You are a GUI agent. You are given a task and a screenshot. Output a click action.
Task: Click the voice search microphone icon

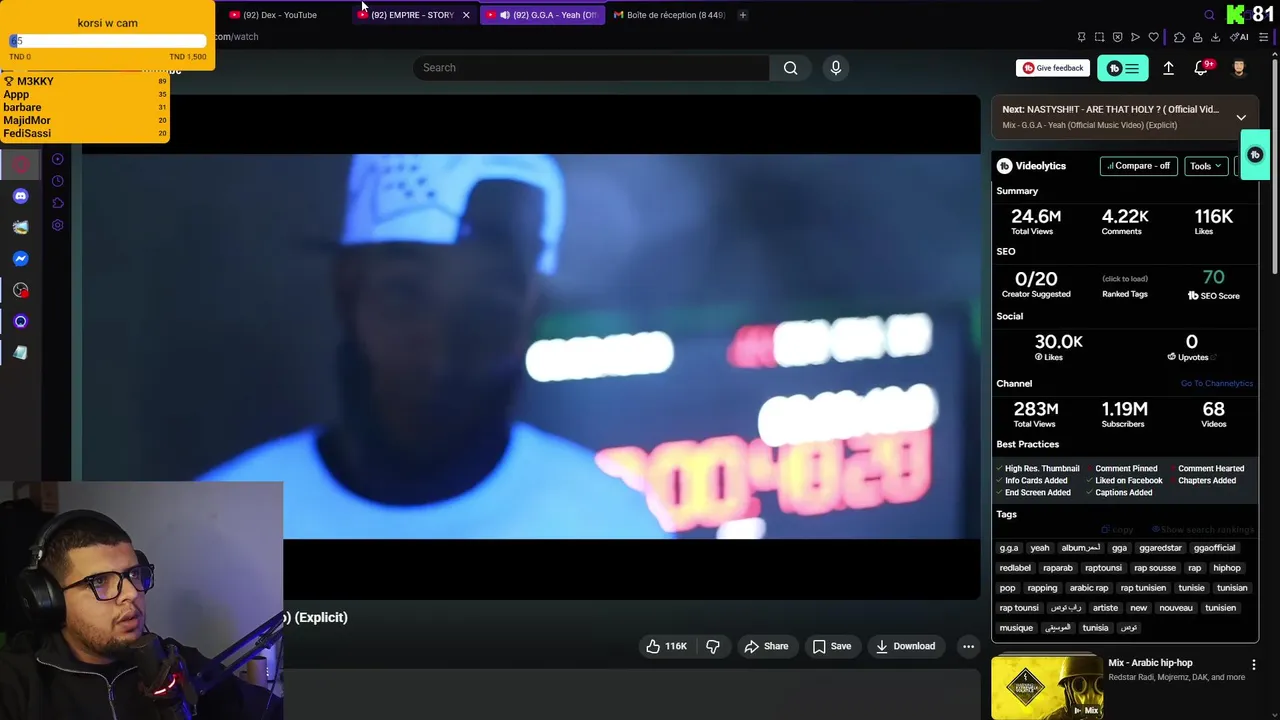(836, 68)
